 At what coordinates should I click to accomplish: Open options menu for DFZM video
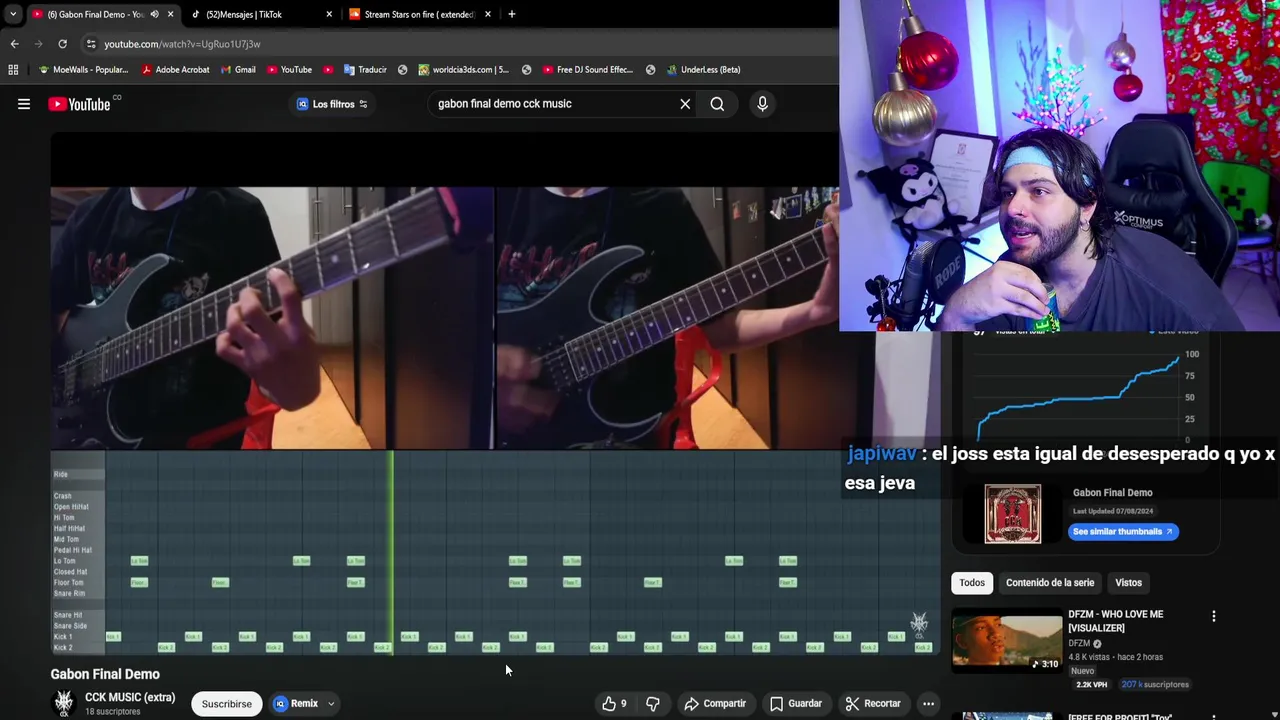tap(1214, 617)
